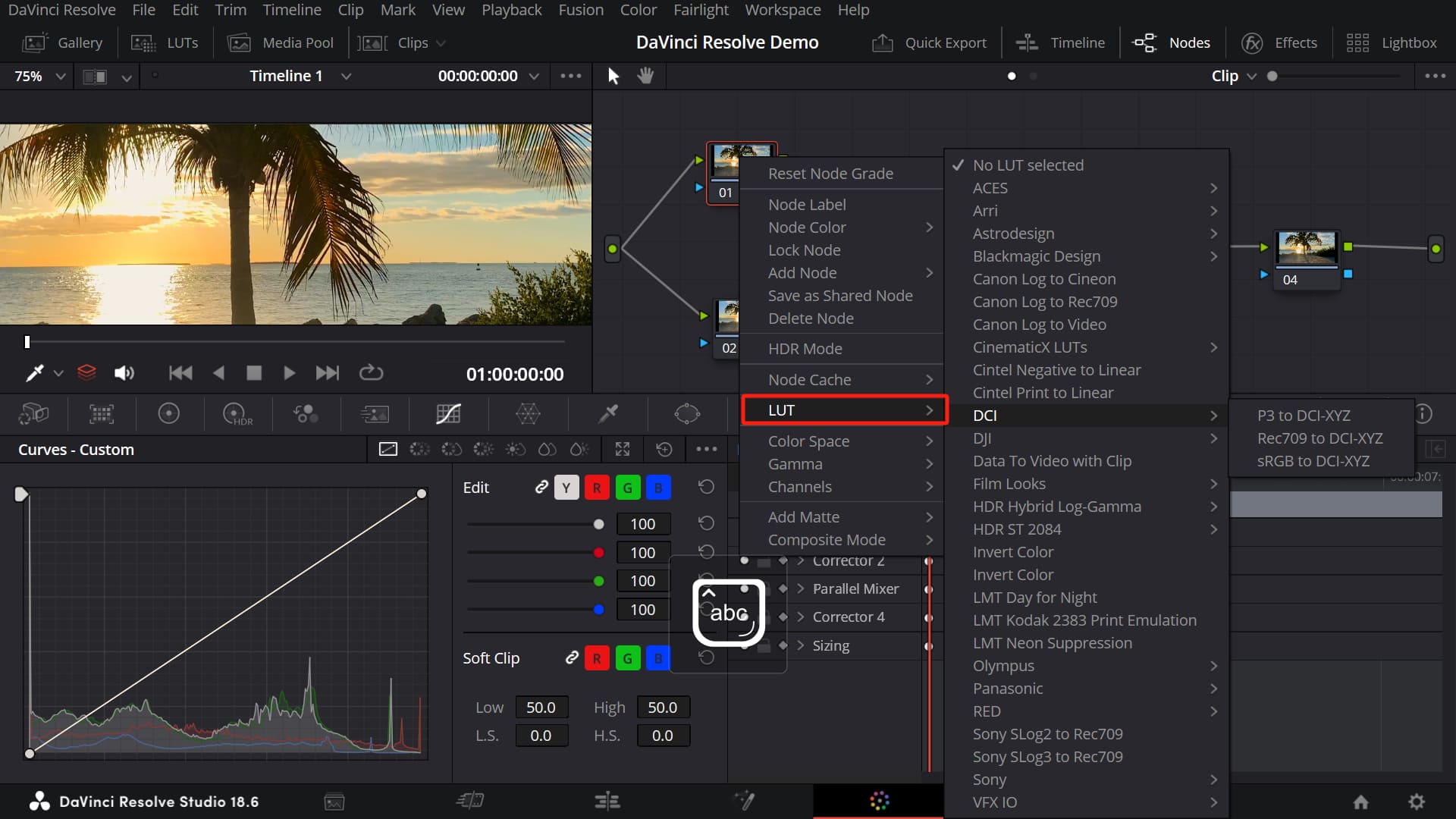Viewport: 1456px width, 819px height.
Task: Mute audio with the speaker icon
Action: [x=124, y=373]
